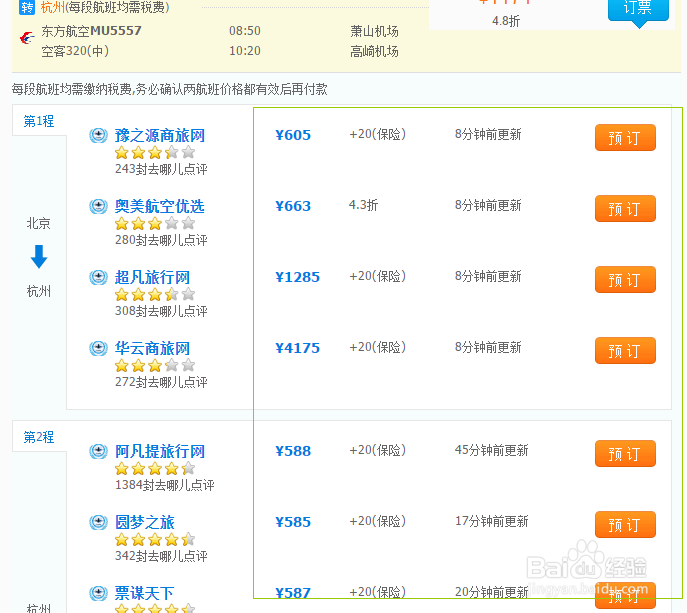Select the 第2程 tab label

click(39, 437)
